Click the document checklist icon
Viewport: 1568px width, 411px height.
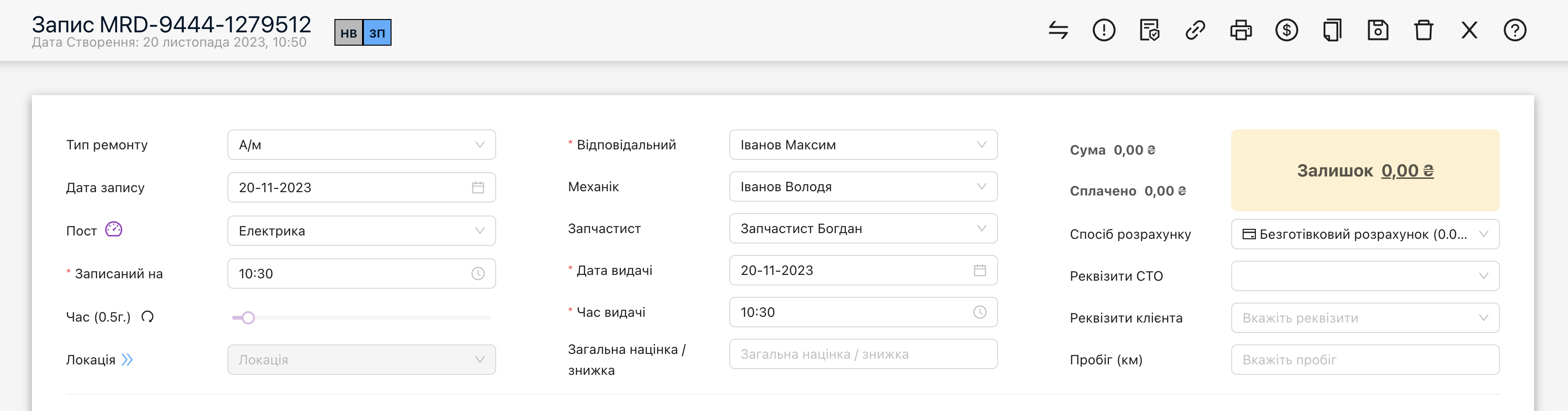[1149, 30]
